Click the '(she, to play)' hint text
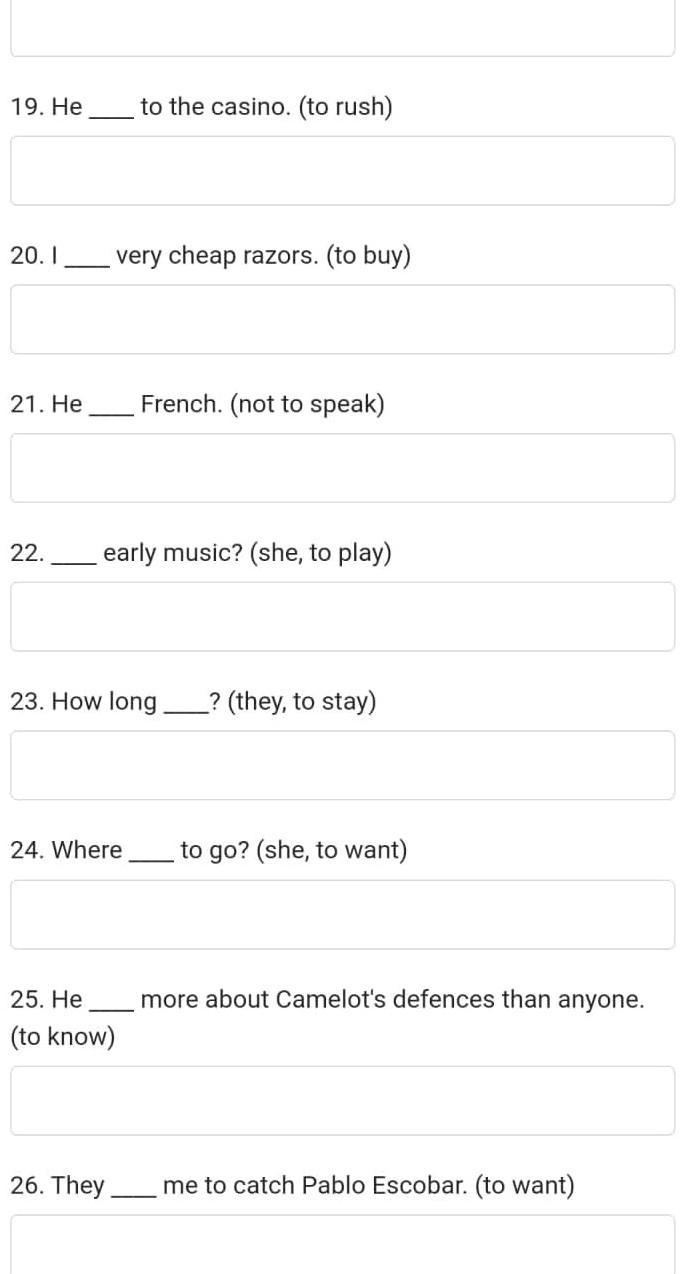Image resolution: width=693 pixels, height=1274 pixels. [321, 553]
